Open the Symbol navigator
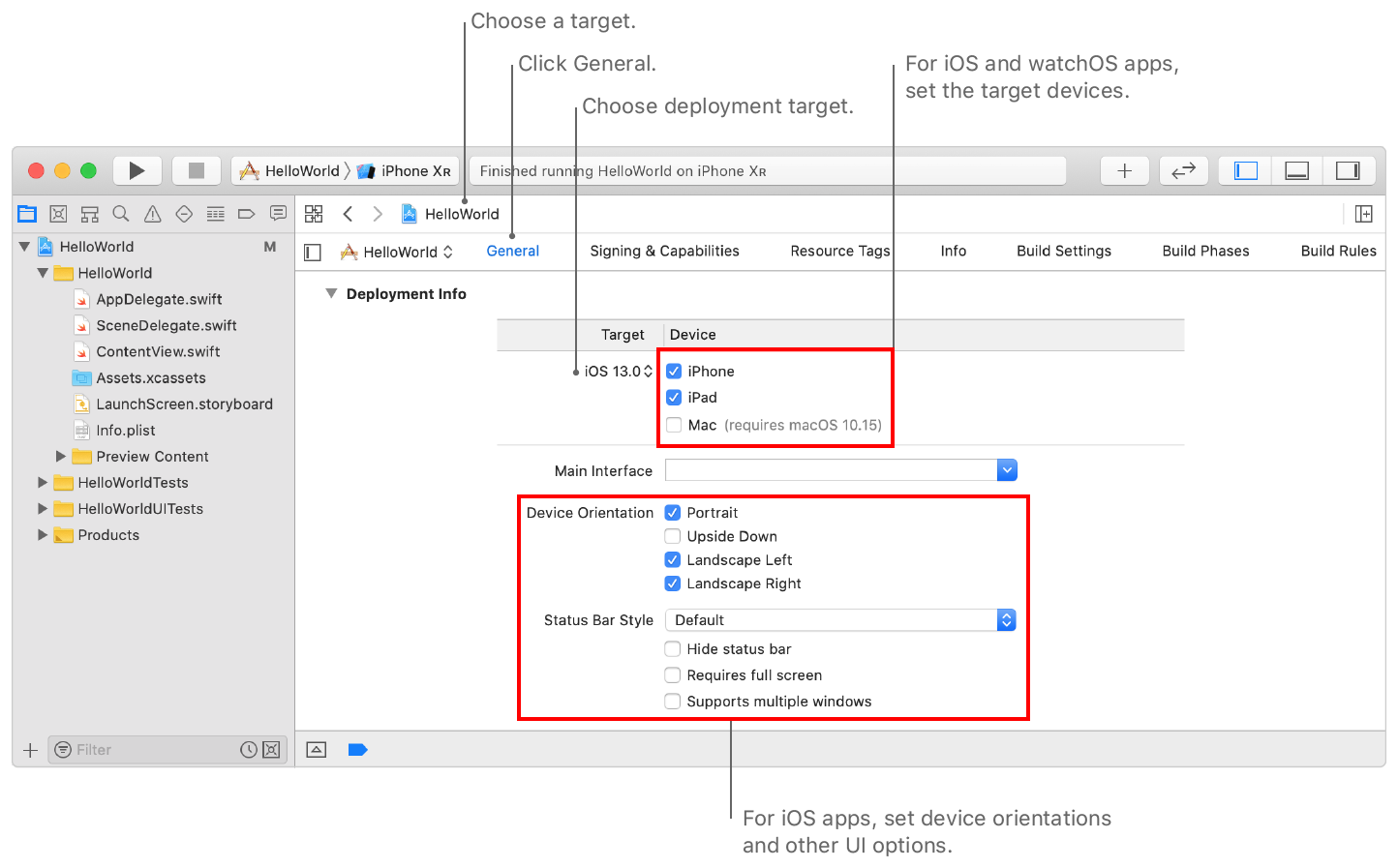This screenshot has width=1398, height=868. tap(90, 214)
